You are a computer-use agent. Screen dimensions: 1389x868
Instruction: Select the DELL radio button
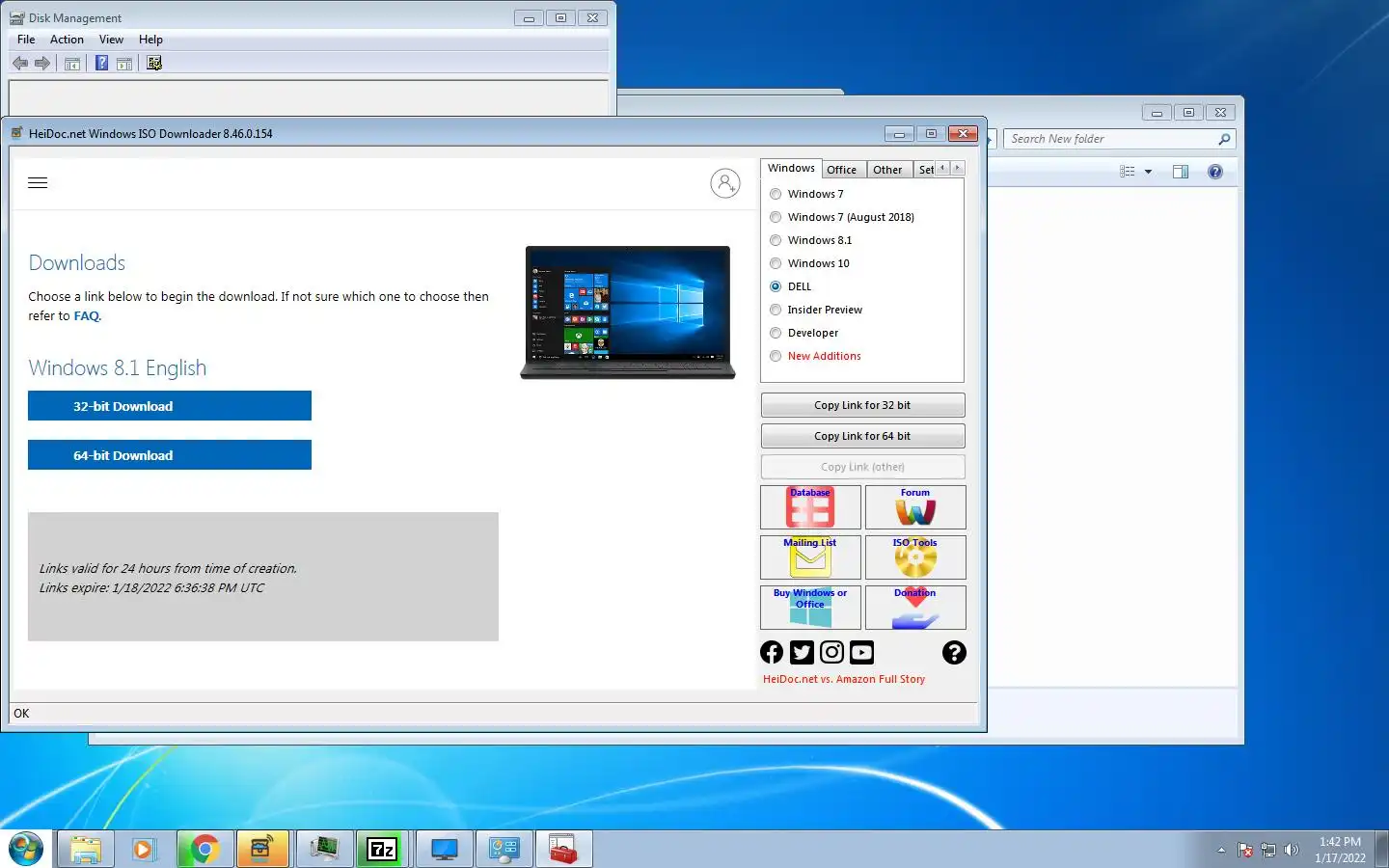tap(776, 286)
